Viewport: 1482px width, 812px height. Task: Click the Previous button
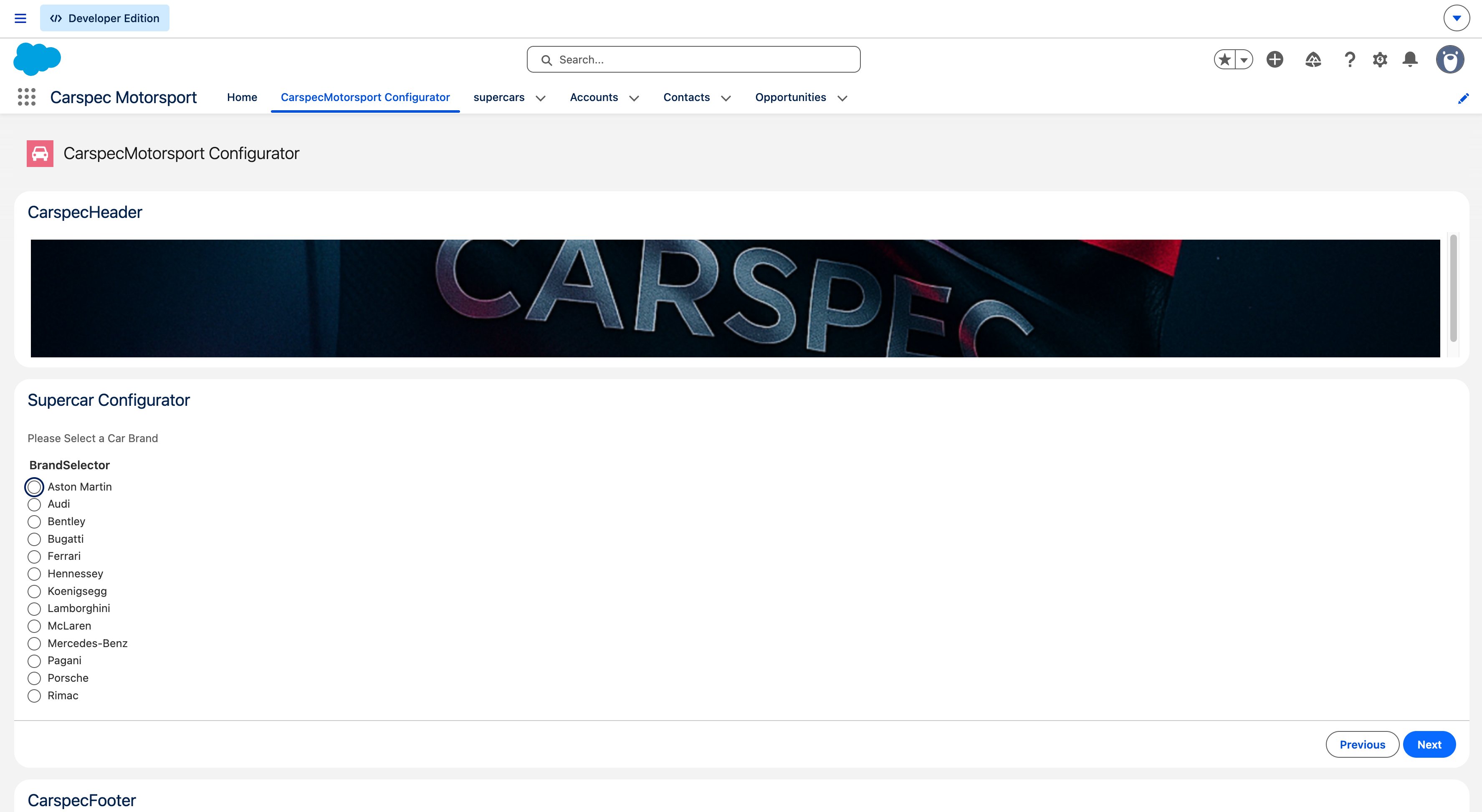(1362, 745)
